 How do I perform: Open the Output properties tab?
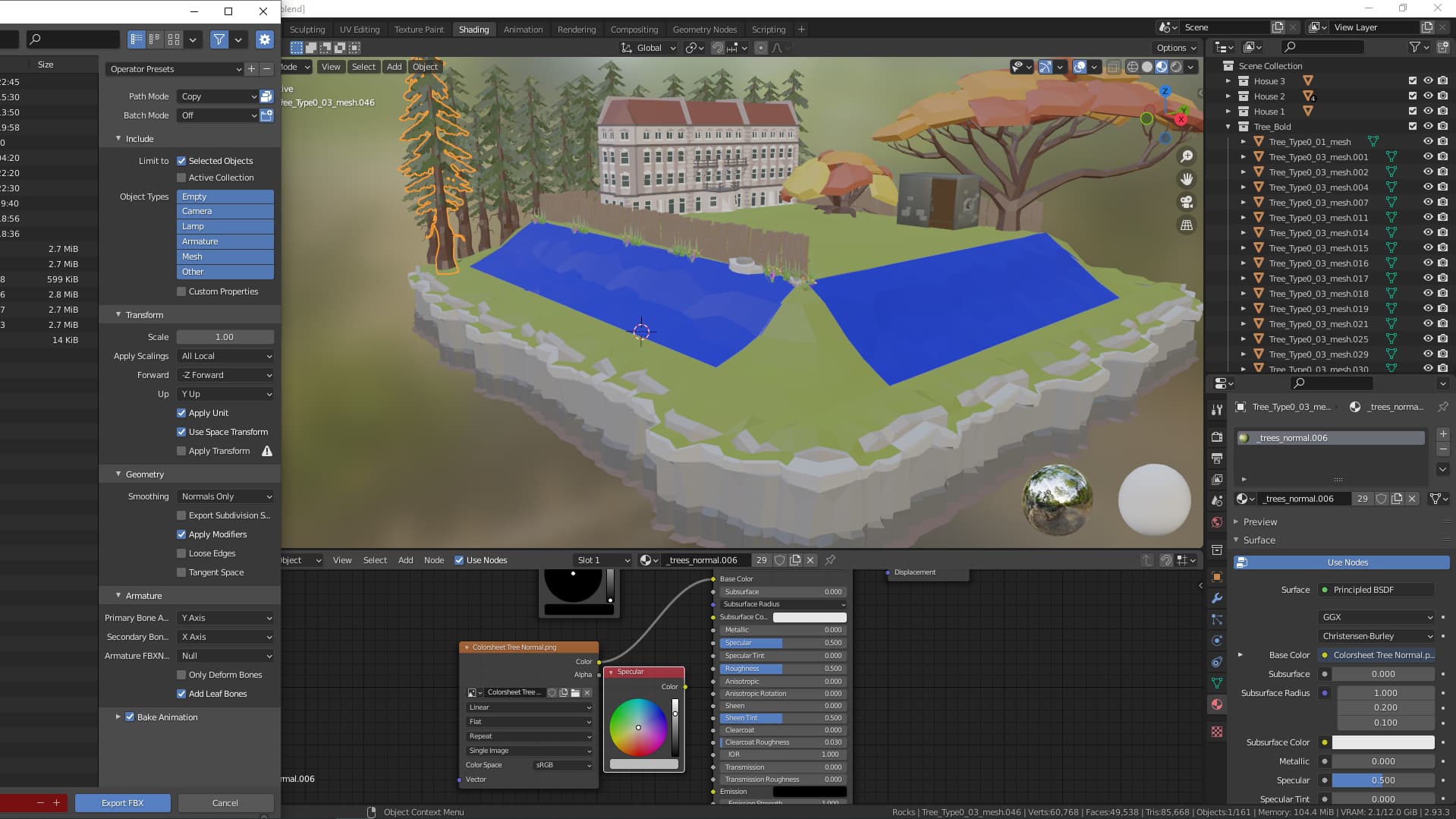[x=1217, y=458]
